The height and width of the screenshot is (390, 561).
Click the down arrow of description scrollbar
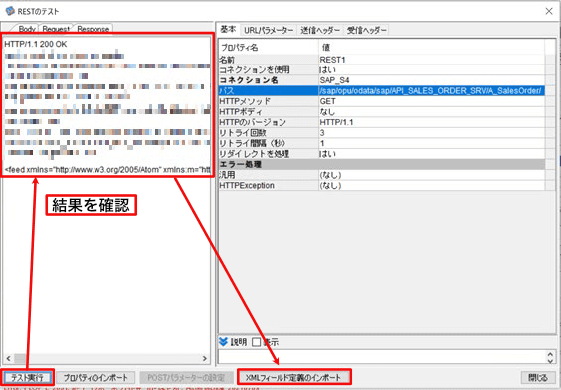tap(550, 361)
